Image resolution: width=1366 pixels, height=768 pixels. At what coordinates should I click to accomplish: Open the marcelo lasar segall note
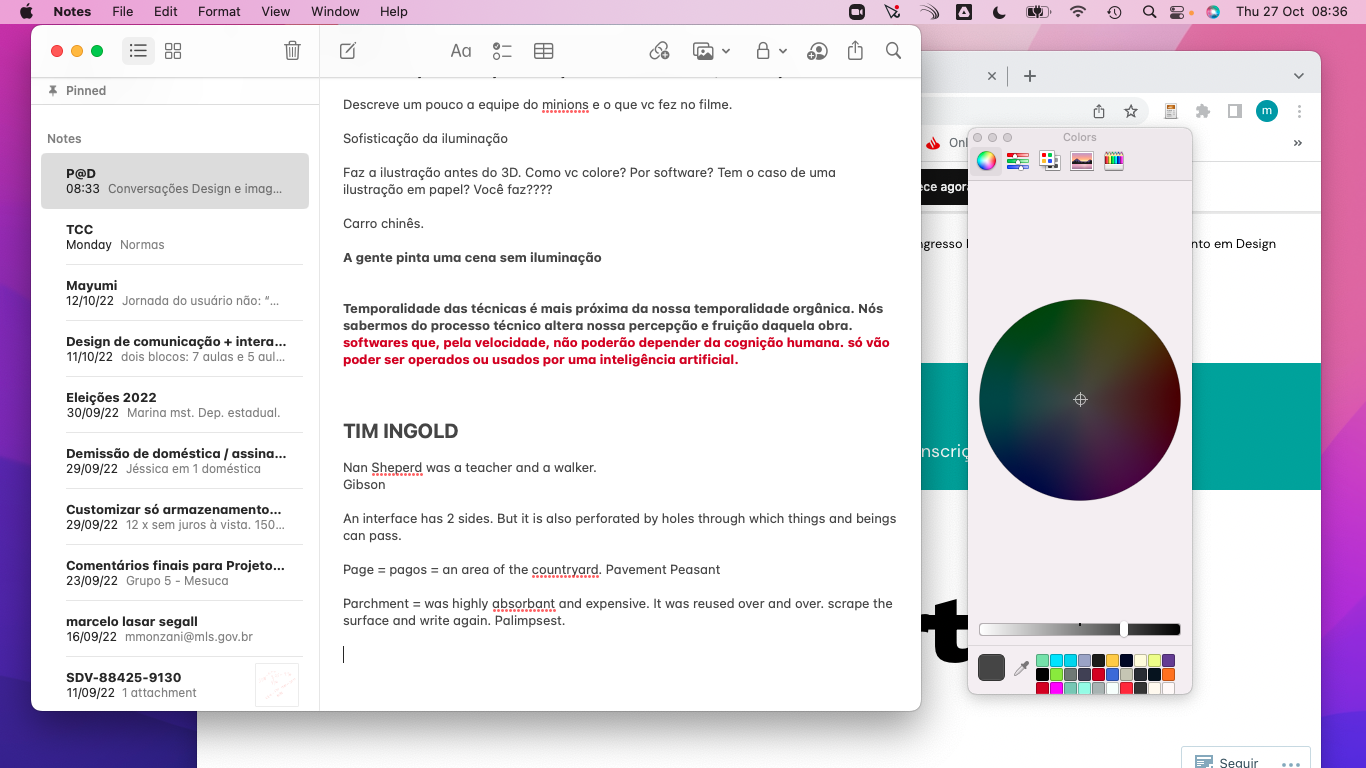coord(175,629)
